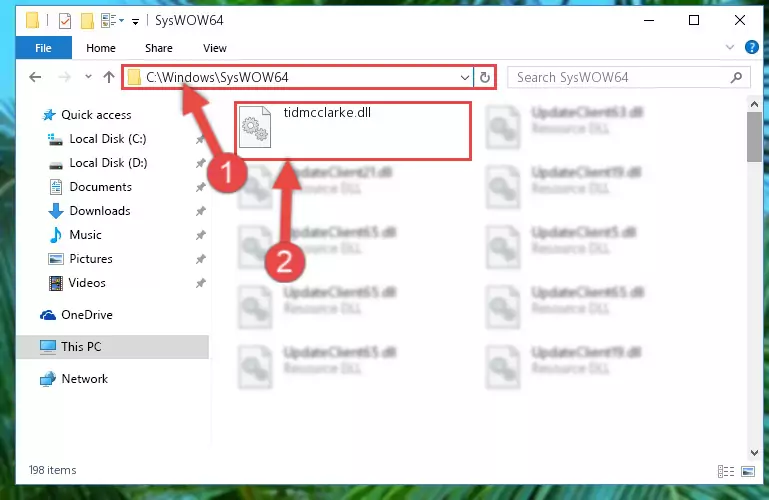
Task: Open Documents in the sidebar
Action: [101, 187]
